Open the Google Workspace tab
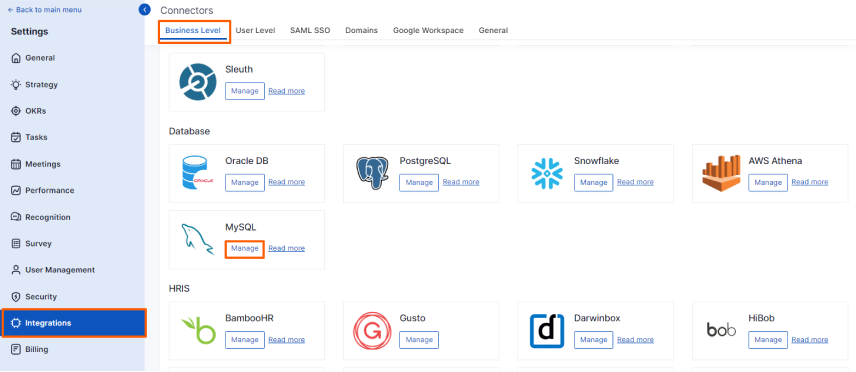Image resolution: width=856 pixels, height=372 pixels. pyautogui.click(x=428, y=31)
